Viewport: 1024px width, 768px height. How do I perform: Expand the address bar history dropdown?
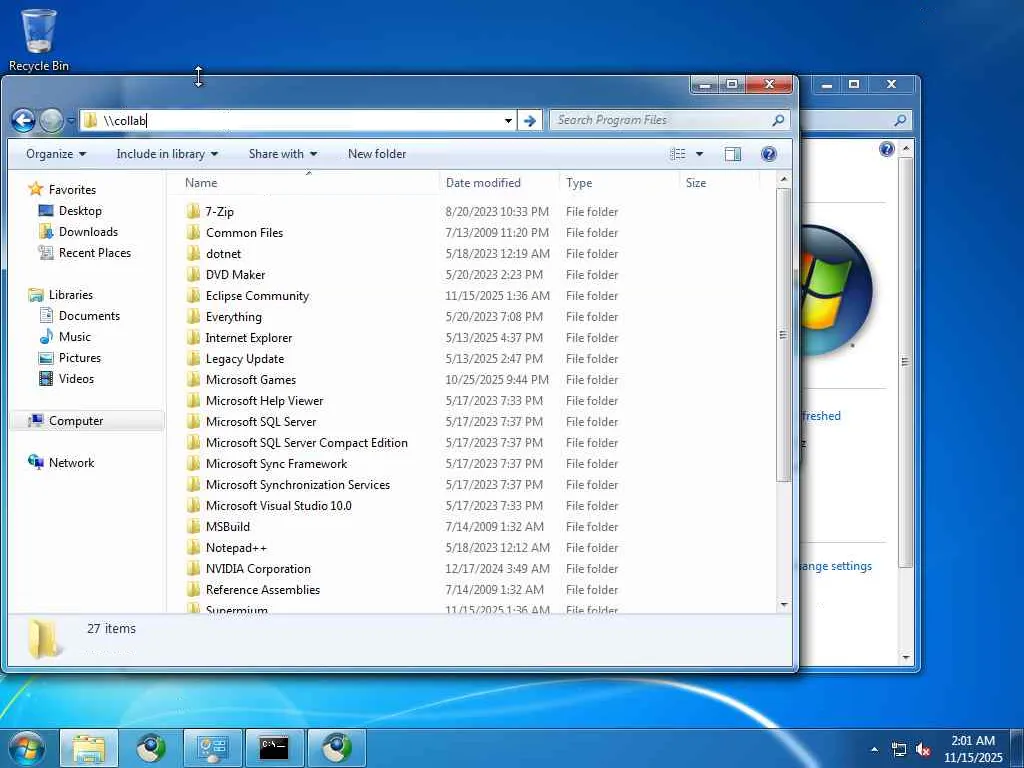508,120
